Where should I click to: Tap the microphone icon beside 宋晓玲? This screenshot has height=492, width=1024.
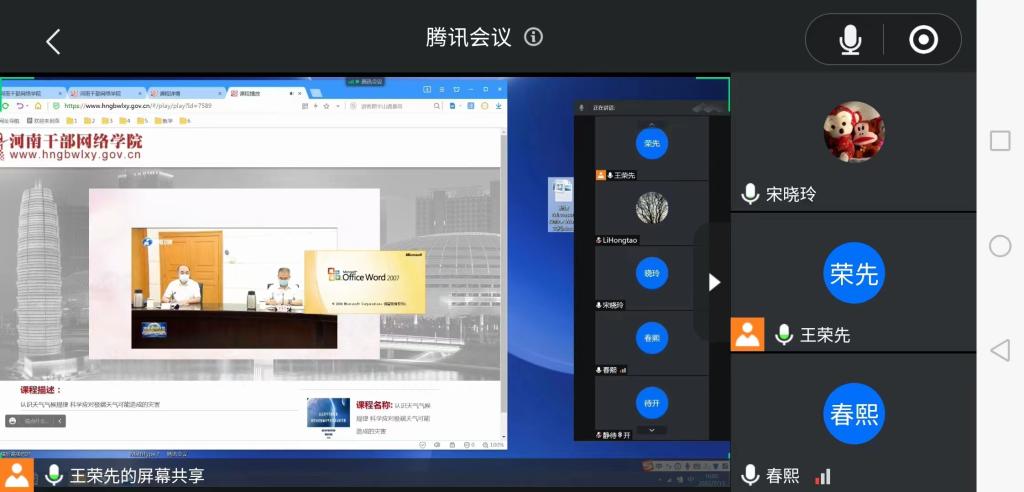click(750, 194)
